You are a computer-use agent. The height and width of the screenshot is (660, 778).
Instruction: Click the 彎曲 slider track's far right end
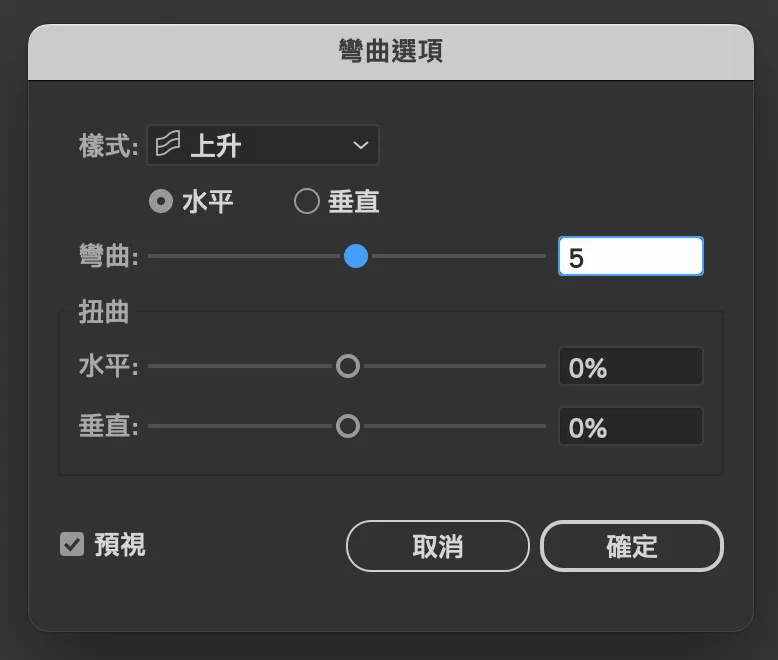543,256
